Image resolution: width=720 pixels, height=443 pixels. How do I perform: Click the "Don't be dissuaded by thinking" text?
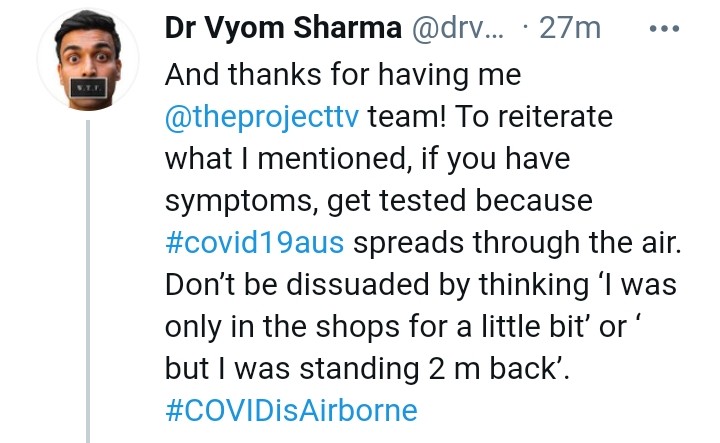(373, 285)
